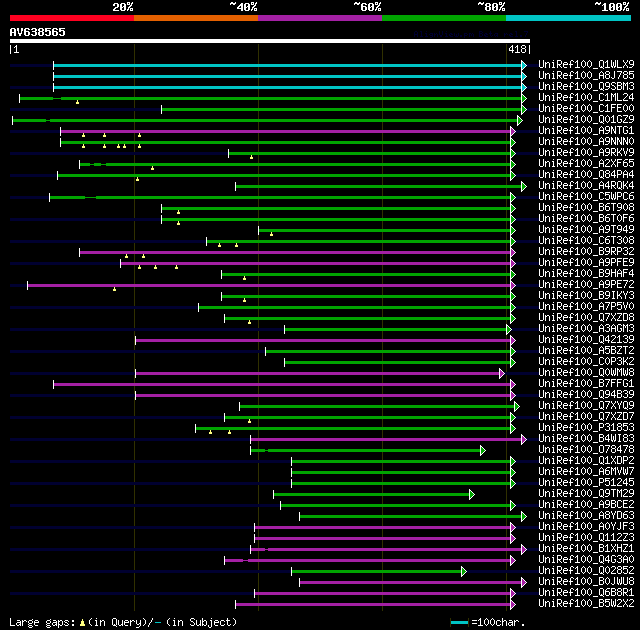Click the cyan alignment bar for UniRef100_Q1WLX9

(x=287, y=65)
